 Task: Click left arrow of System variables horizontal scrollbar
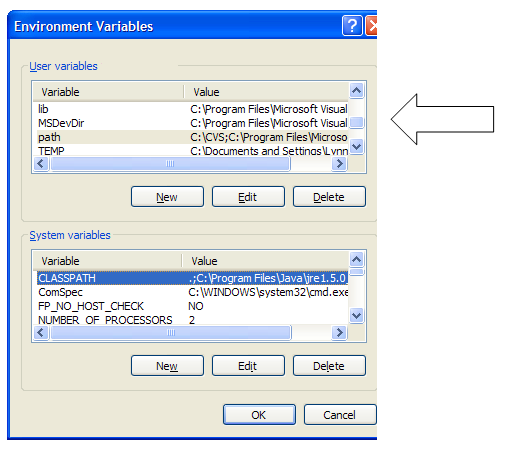(x=41, y=333)
